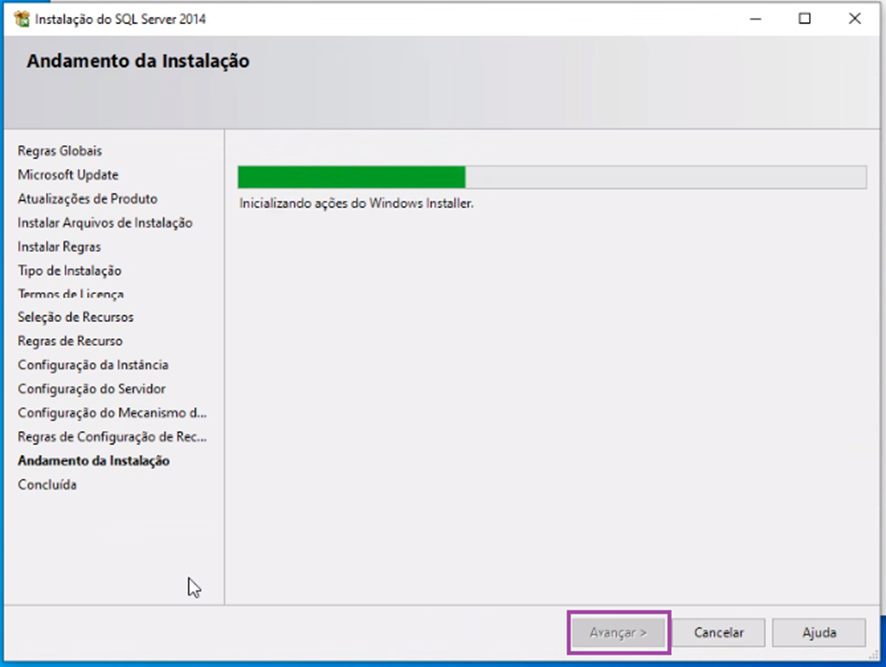Maximize the installer window
Image resolution: width=886 pixels, height=667 pixels.
pos(805,19)
